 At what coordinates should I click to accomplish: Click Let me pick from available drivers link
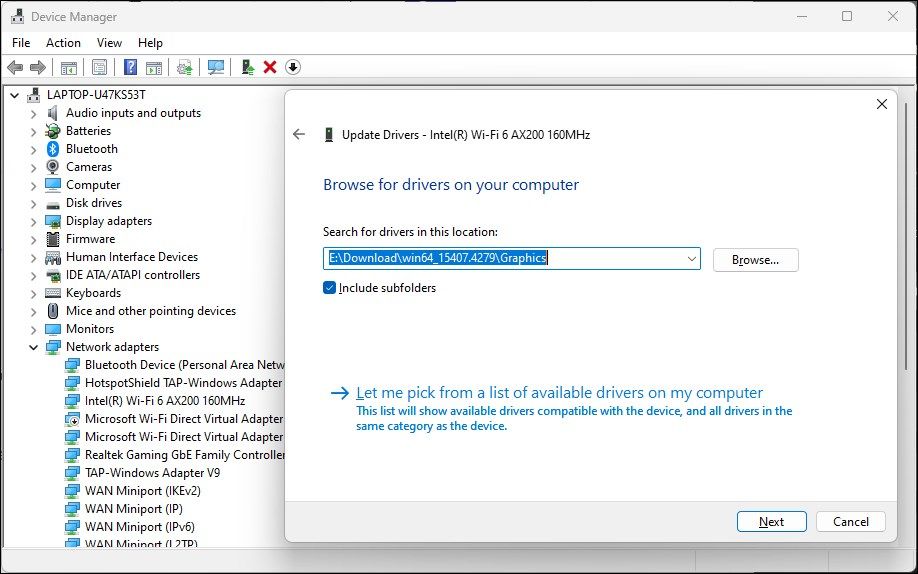click(559, 393)
